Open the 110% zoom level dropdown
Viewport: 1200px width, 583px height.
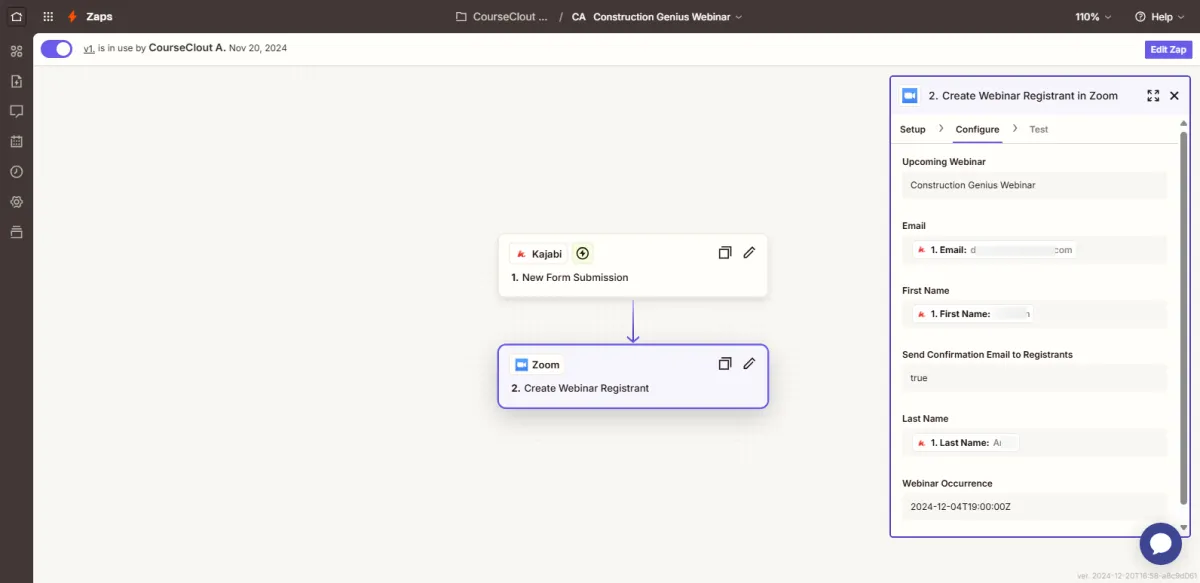(1094, 17)
